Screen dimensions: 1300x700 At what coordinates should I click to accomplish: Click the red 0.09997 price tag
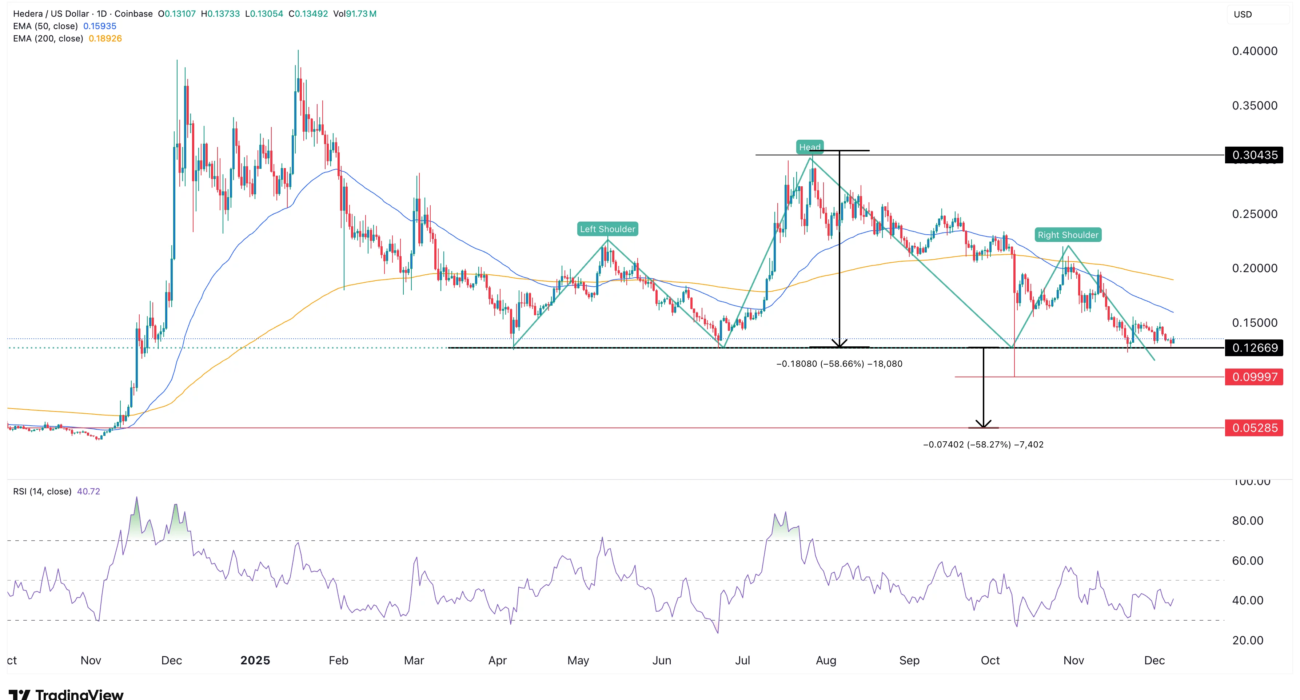point(1253,377)
